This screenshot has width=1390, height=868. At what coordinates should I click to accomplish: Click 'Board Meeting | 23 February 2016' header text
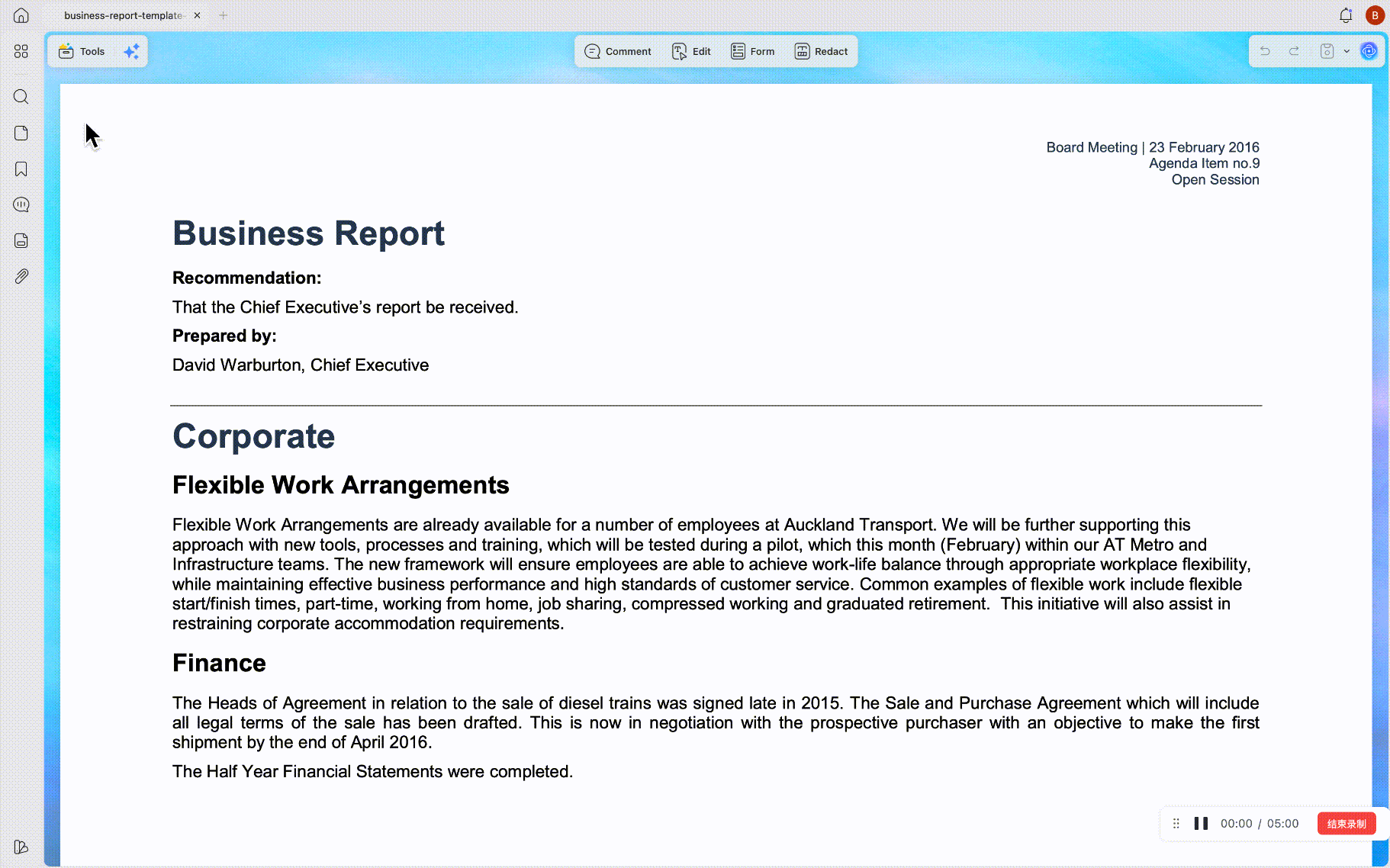click(x=1153, y=147)
